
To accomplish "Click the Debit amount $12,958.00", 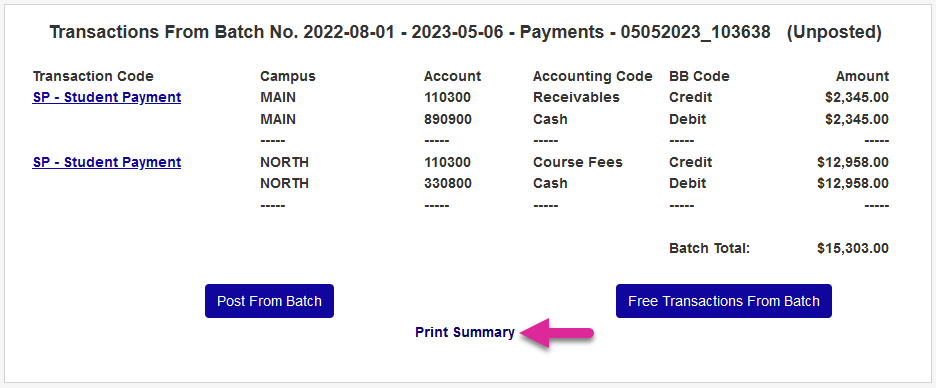I will tap(853, 184).
